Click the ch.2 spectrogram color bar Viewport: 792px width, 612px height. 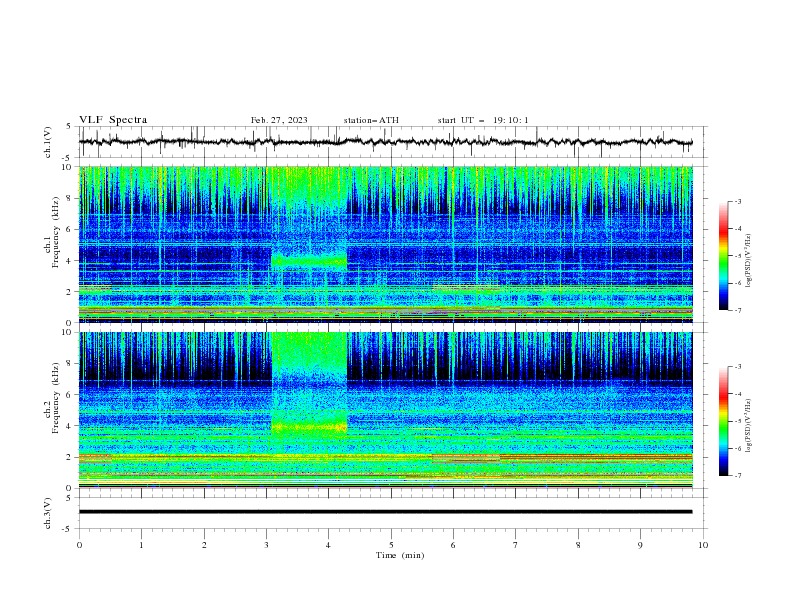click(x=723, y=421)
